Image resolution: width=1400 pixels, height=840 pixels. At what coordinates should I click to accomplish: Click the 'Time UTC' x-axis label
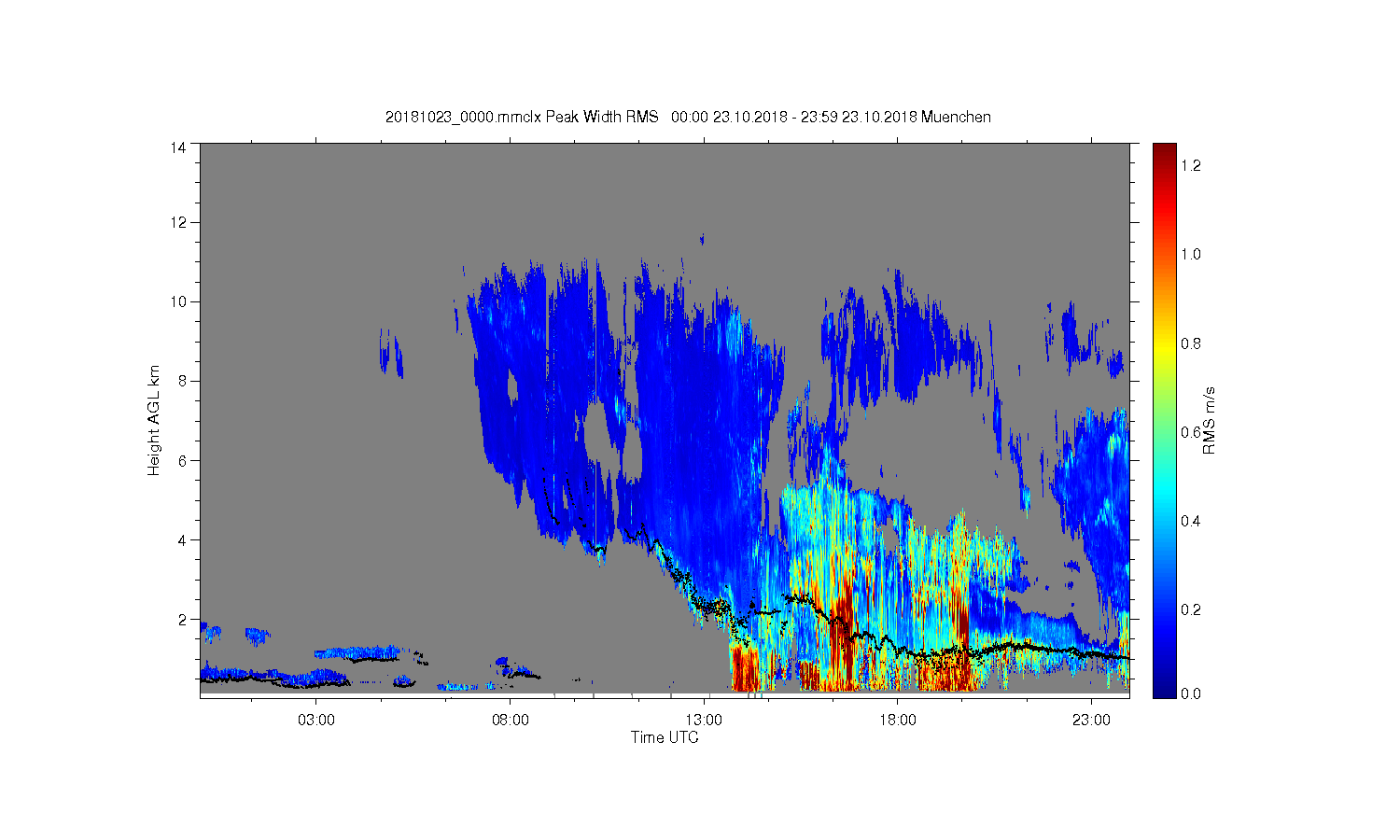click(x=665, y=737)
